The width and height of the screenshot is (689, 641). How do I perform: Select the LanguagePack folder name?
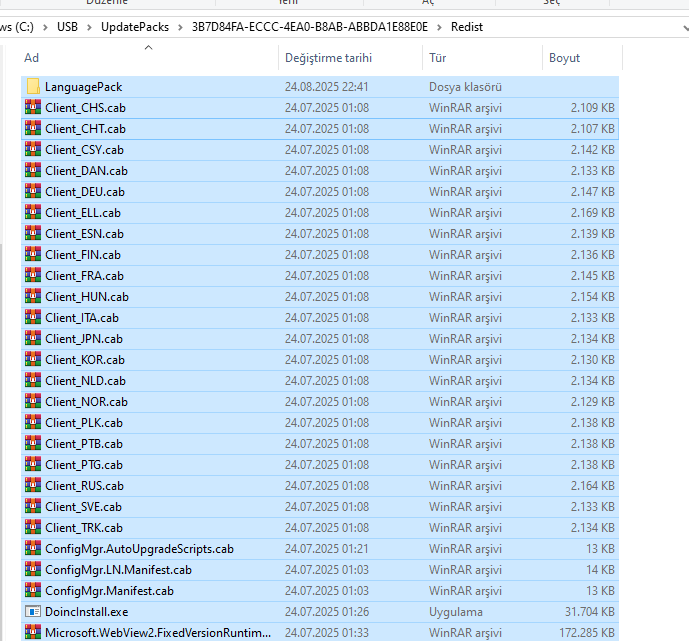click(83, 87)
